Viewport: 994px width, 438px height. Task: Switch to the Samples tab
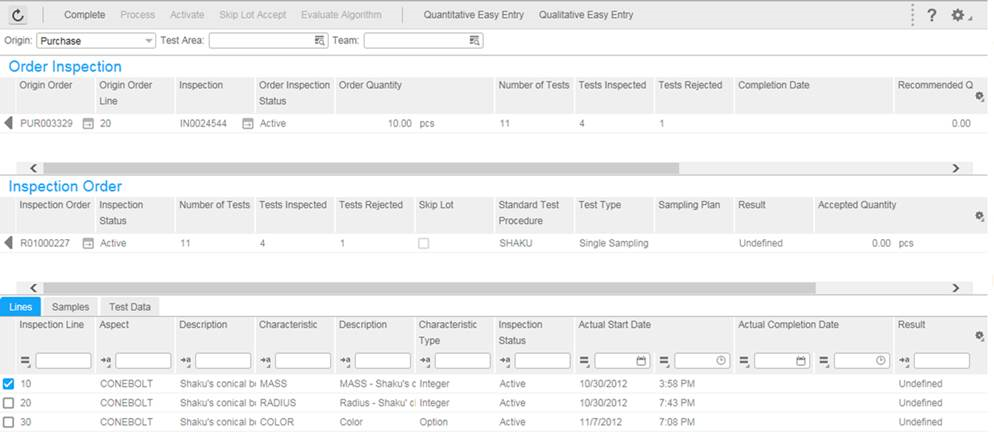70,307
